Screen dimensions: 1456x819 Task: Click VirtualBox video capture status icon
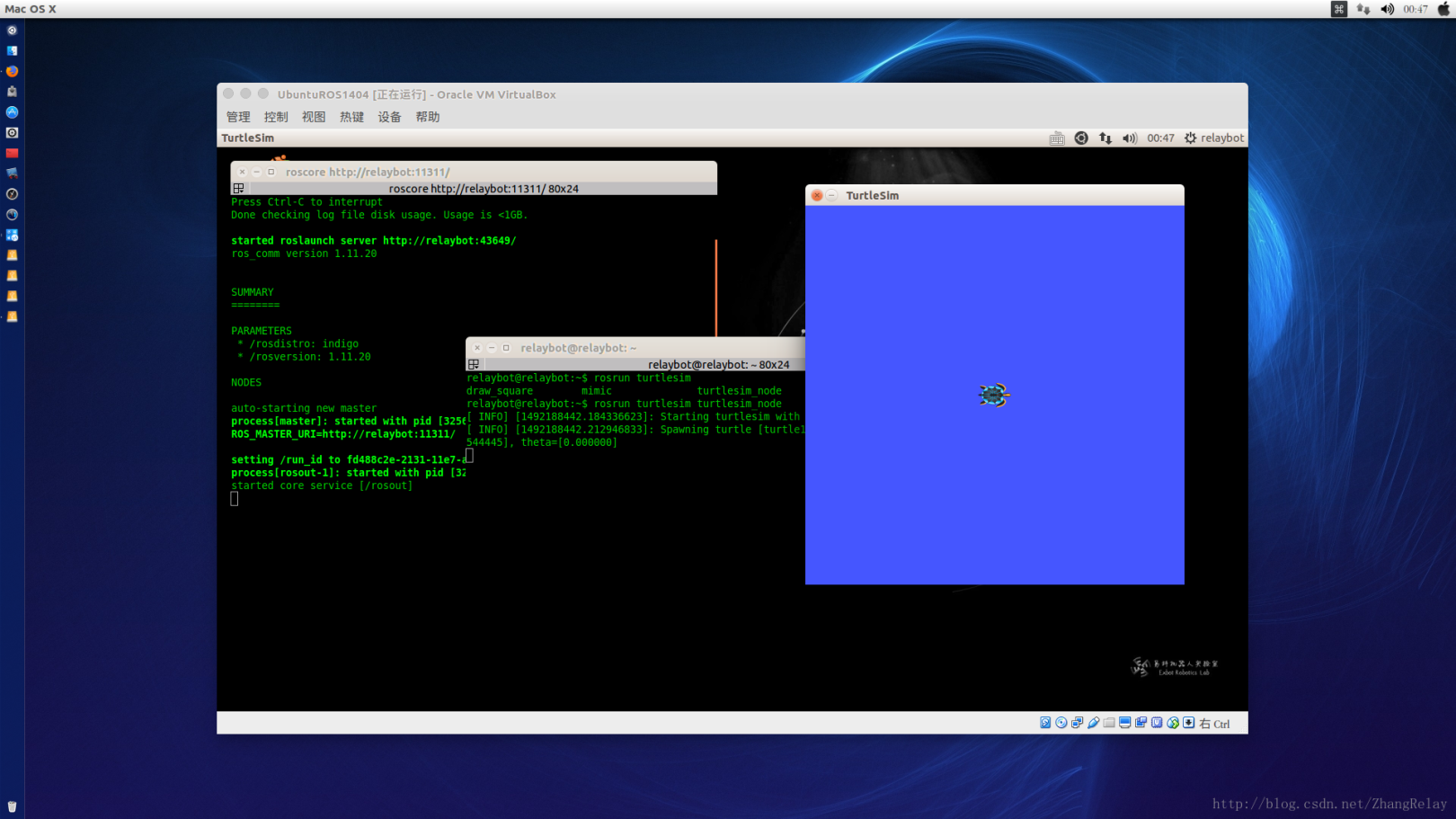[1141, 723]
